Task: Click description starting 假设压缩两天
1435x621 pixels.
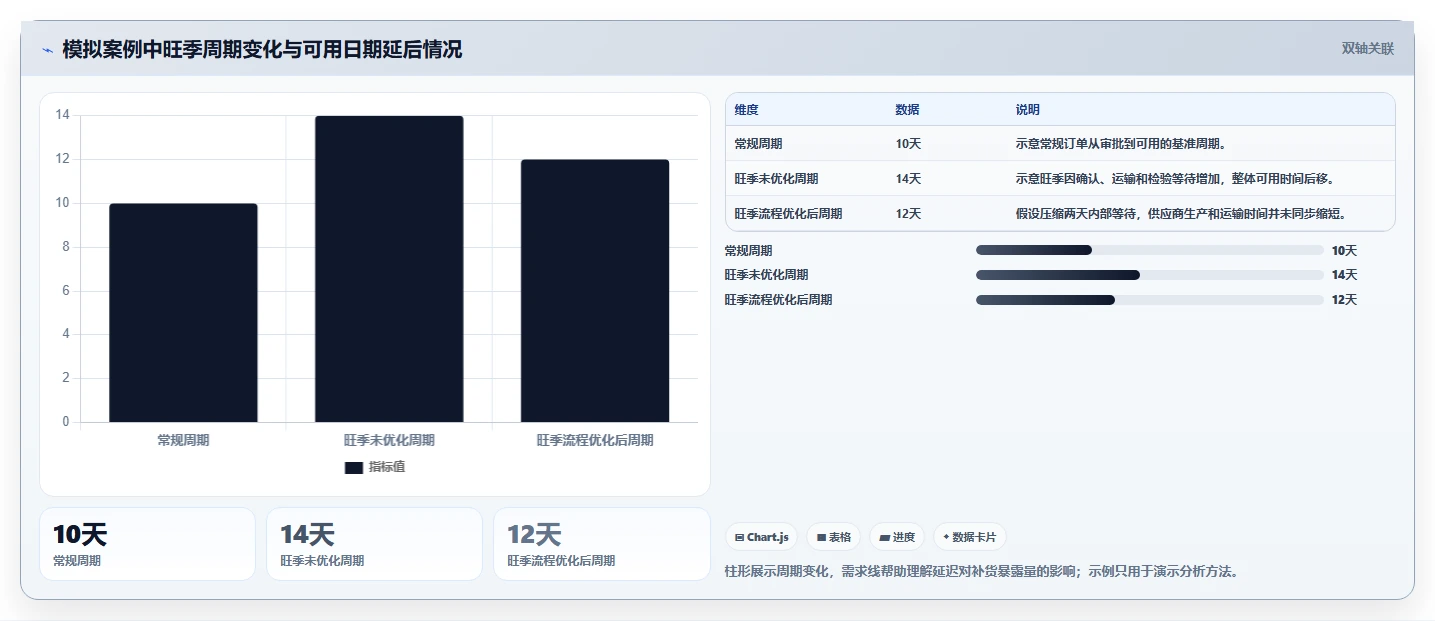Action: 1181,214
